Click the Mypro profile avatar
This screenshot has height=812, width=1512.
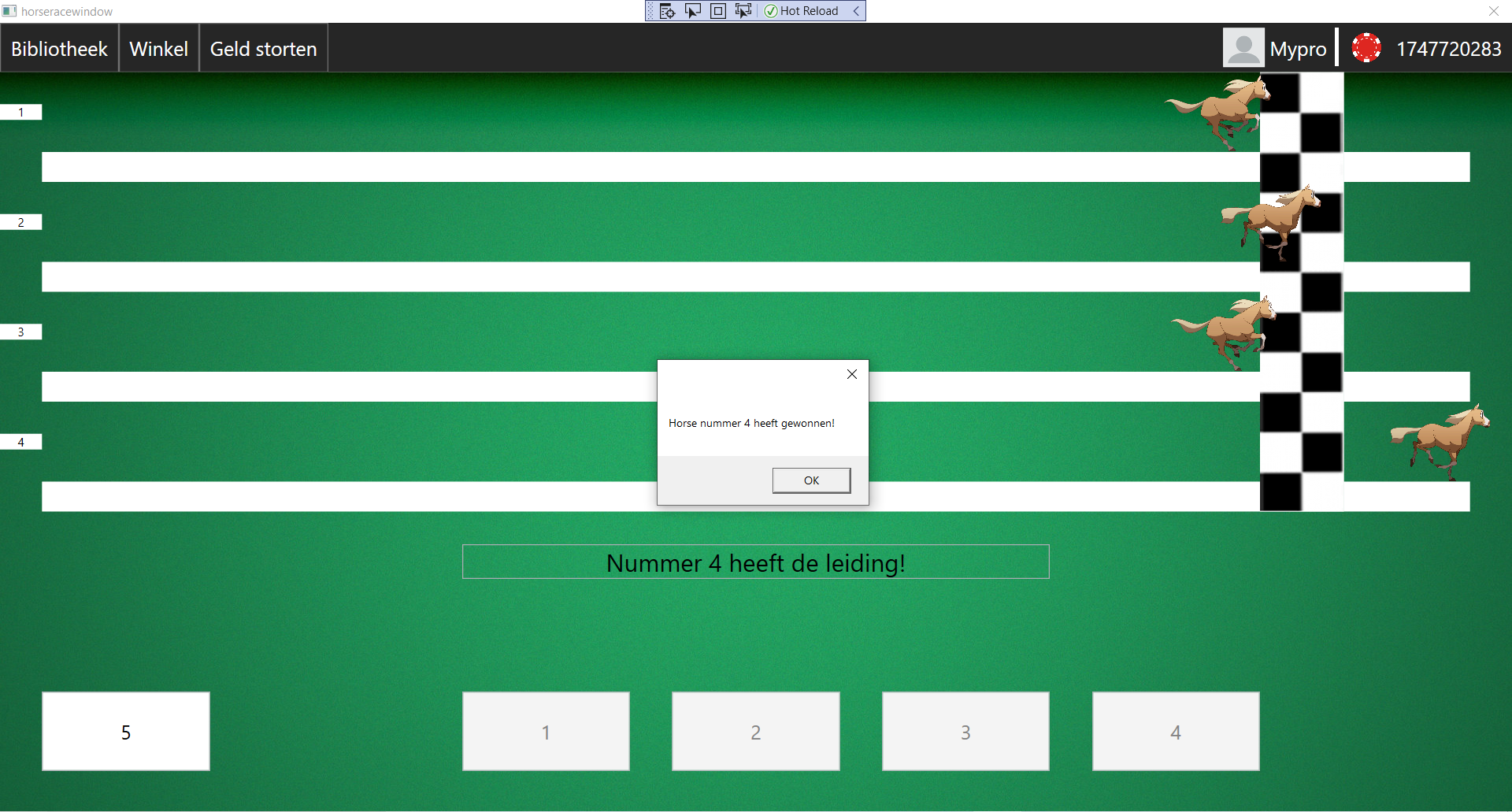coord(1243,48)
